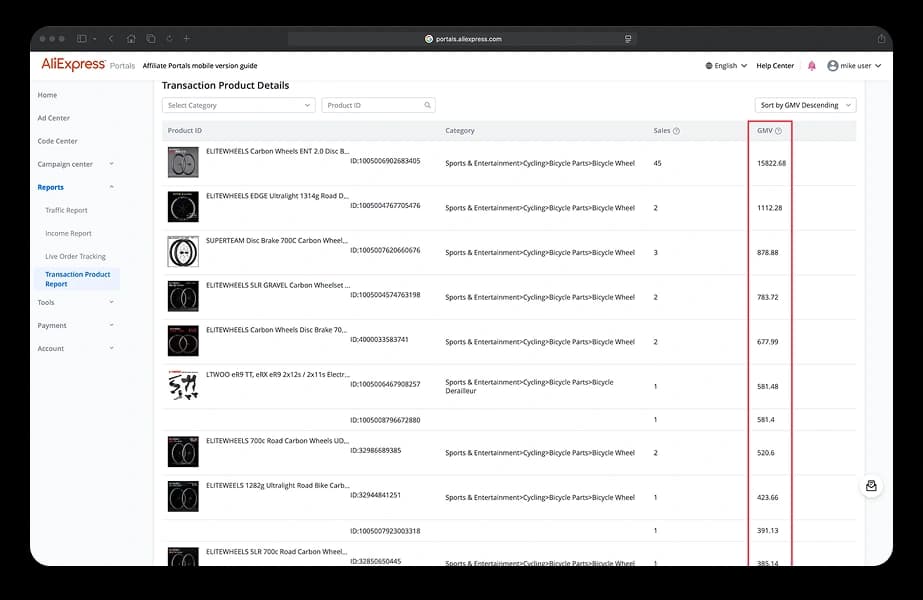Click the Product ID search magnifier icon
923x600 pixels.
(427, 105)
